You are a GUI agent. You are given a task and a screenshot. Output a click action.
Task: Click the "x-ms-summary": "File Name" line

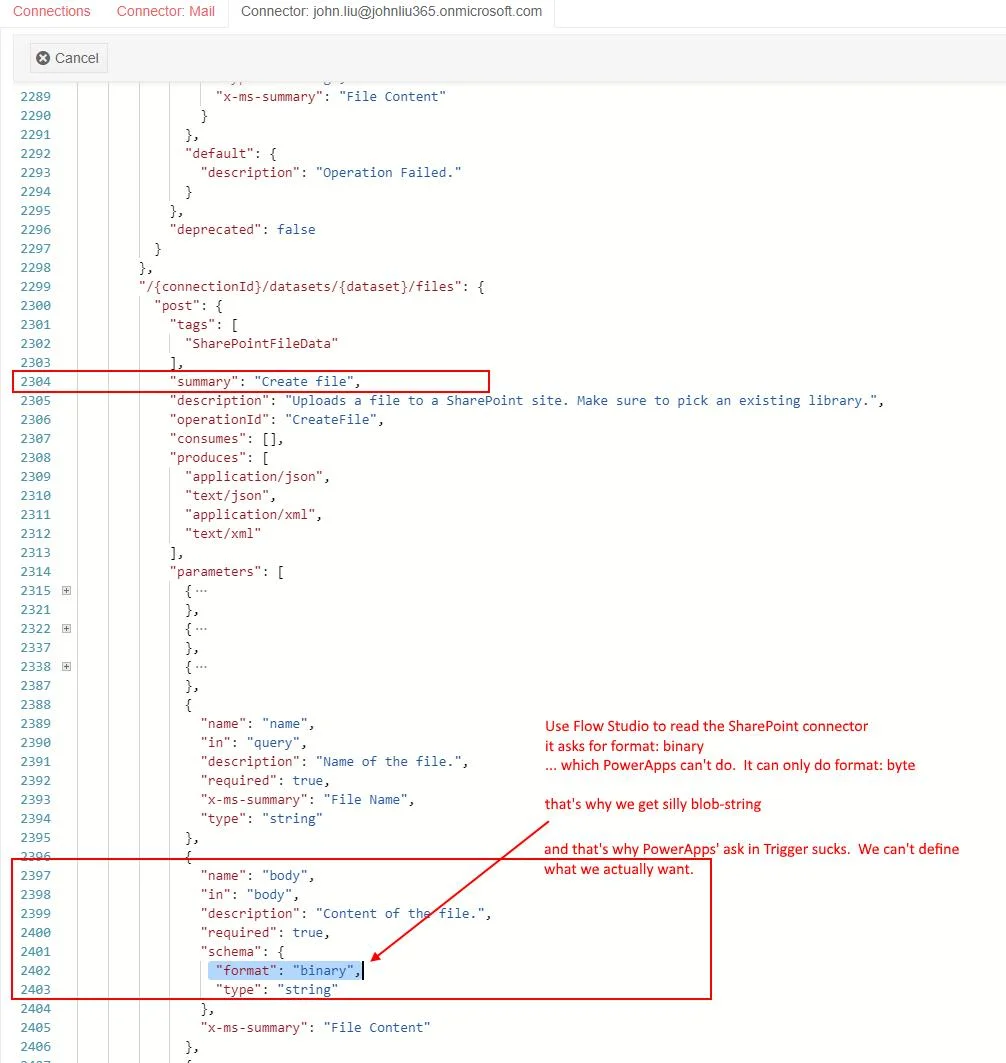(x=307, y=800)
